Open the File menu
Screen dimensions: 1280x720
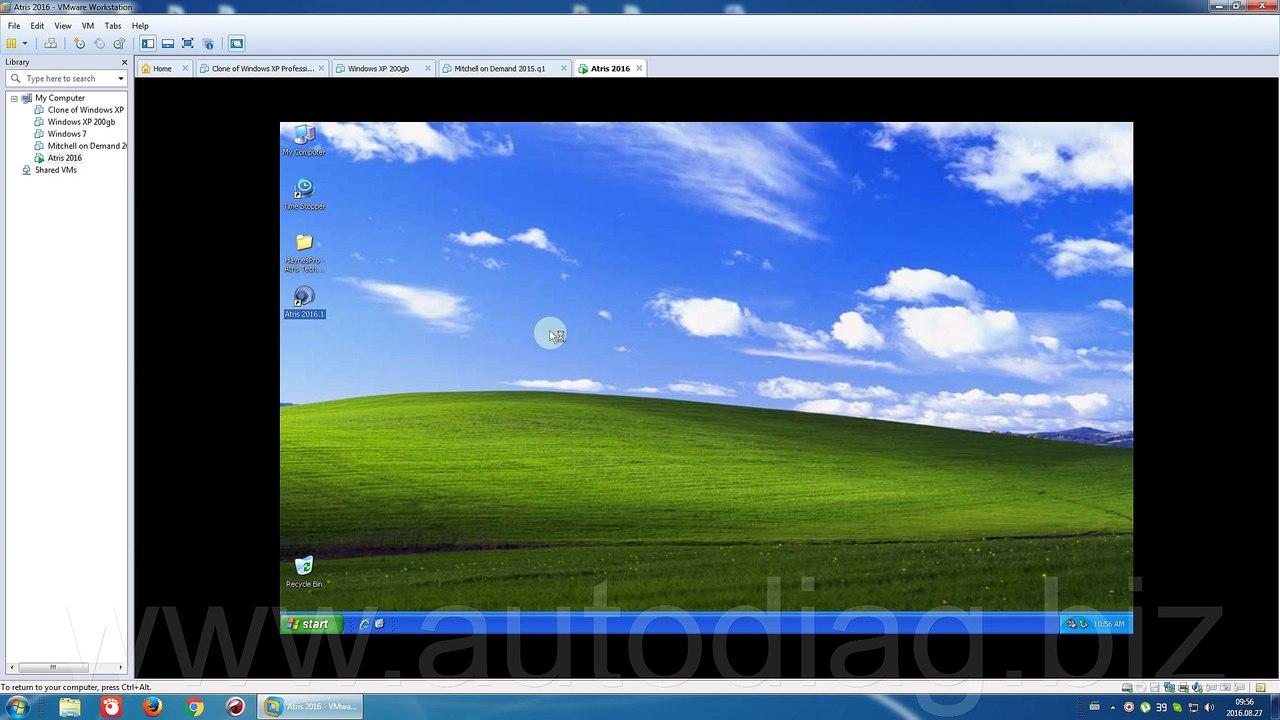coord(14,26)
